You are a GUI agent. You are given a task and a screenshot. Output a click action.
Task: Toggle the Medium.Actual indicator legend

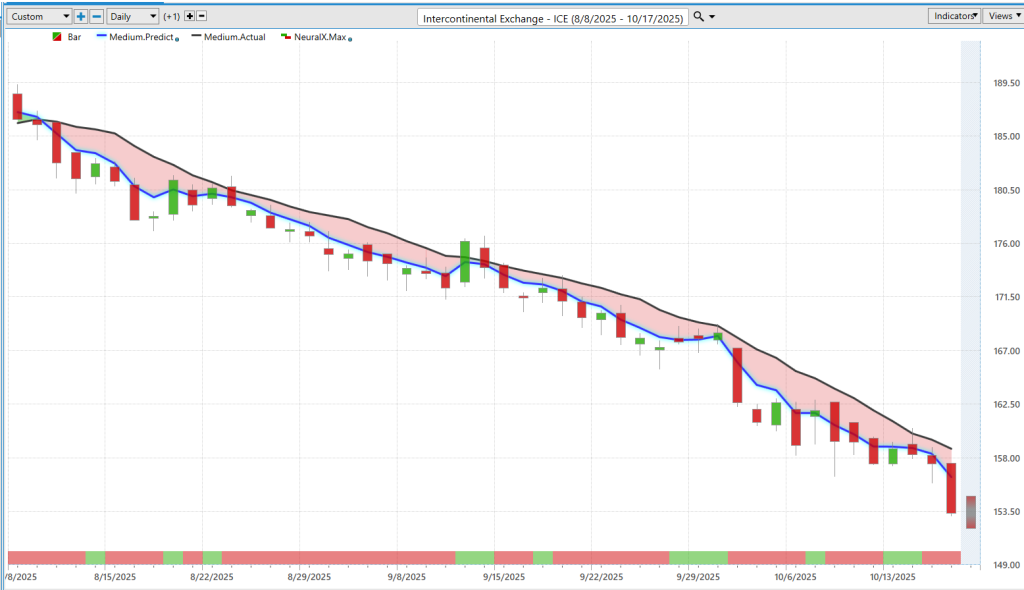pos(238,37)
